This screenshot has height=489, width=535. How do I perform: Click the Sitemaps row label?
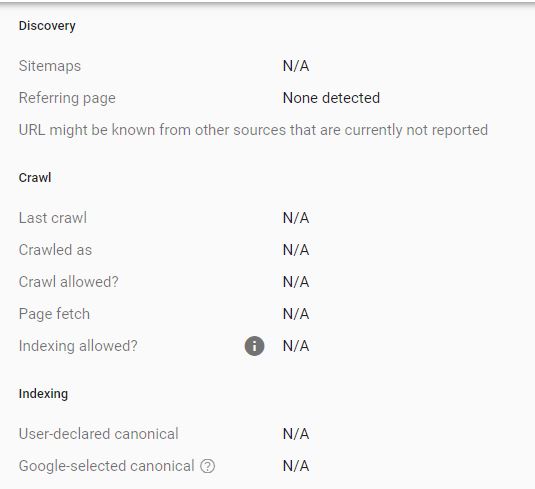coord(50,66)
